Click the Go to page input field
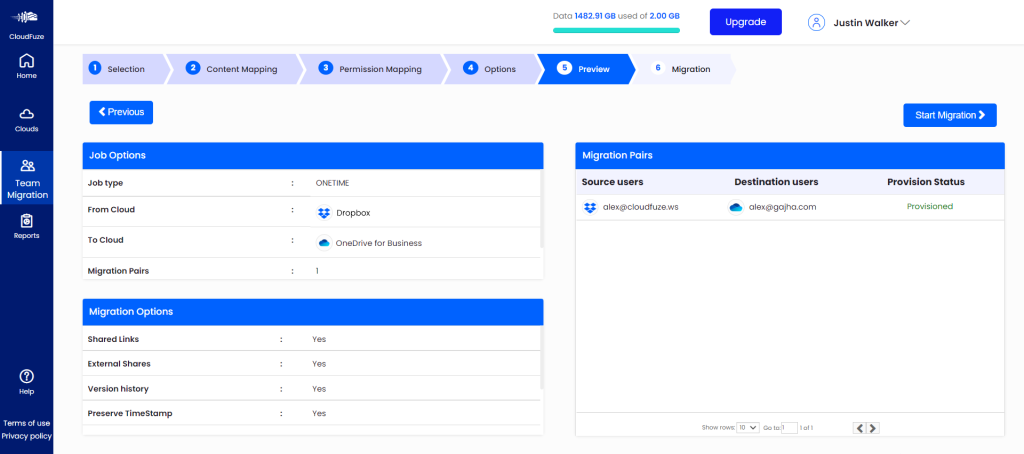This screenshot has height=454, width=1024. 789,428
